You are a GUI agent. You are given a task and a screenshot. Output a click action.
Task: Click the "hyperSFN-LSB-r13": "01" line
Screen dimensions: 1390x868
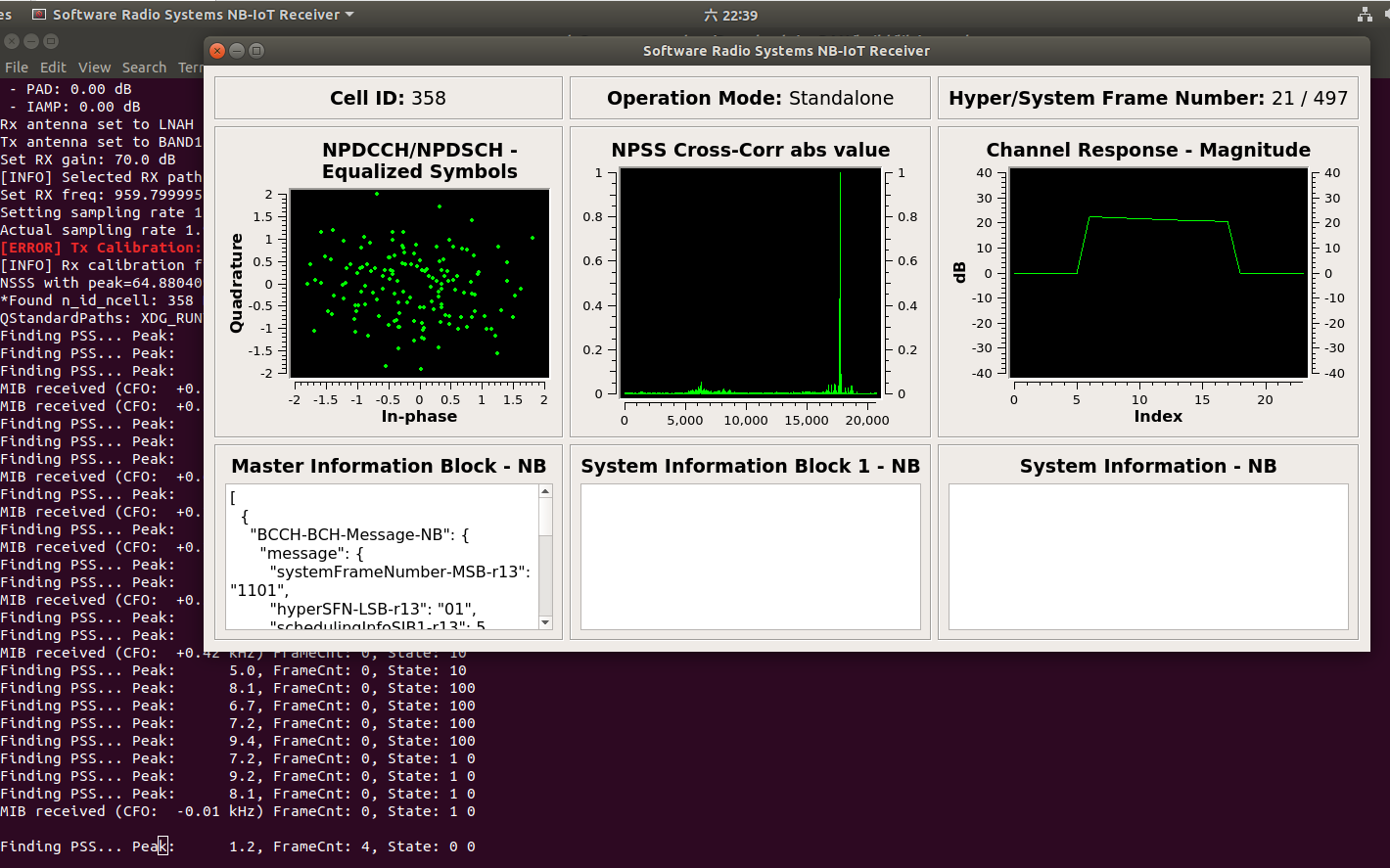pos(373,609)
